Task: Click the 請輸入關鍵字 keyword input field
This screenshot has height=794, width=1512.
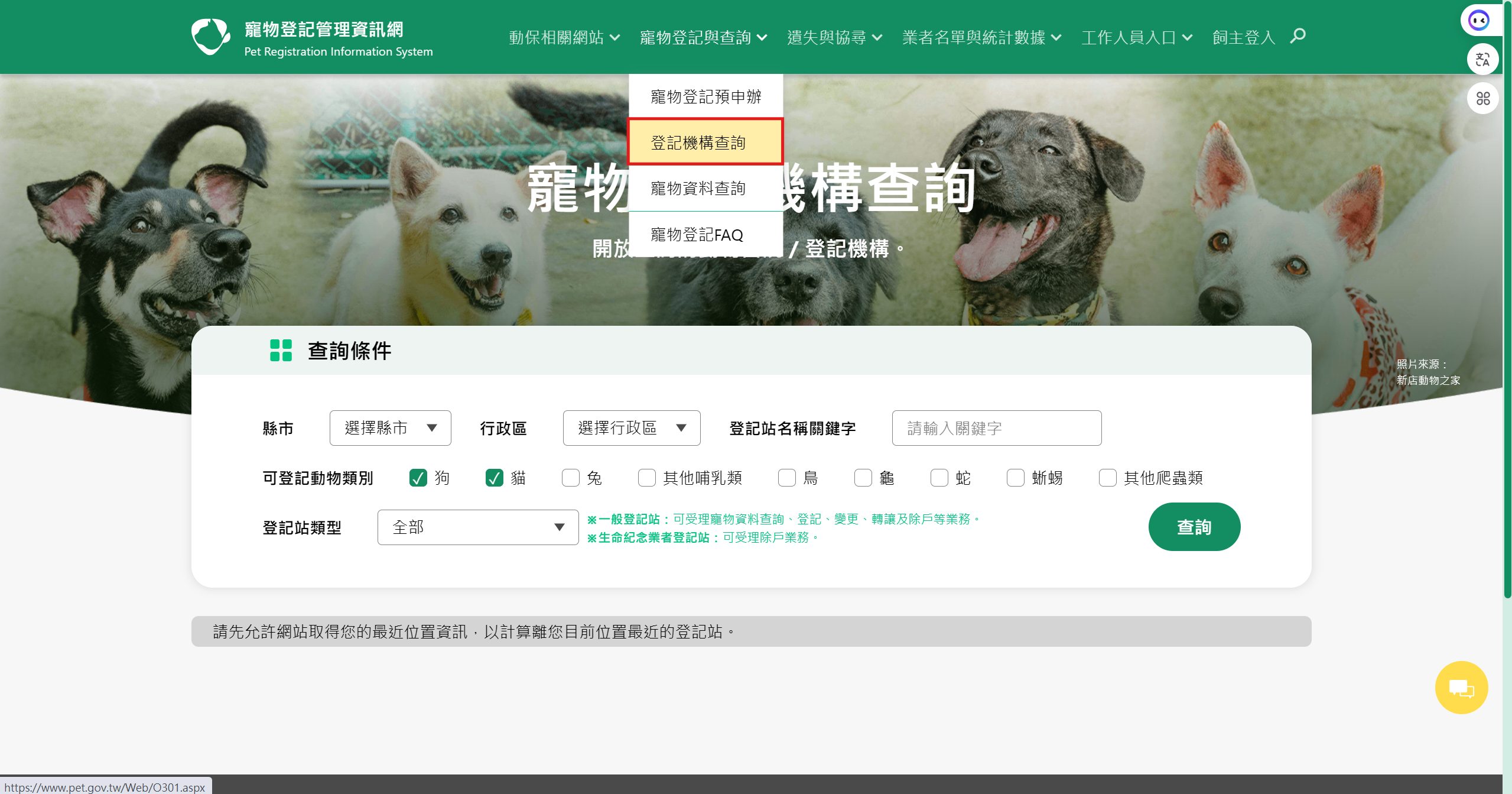Action: pos(996,427)
